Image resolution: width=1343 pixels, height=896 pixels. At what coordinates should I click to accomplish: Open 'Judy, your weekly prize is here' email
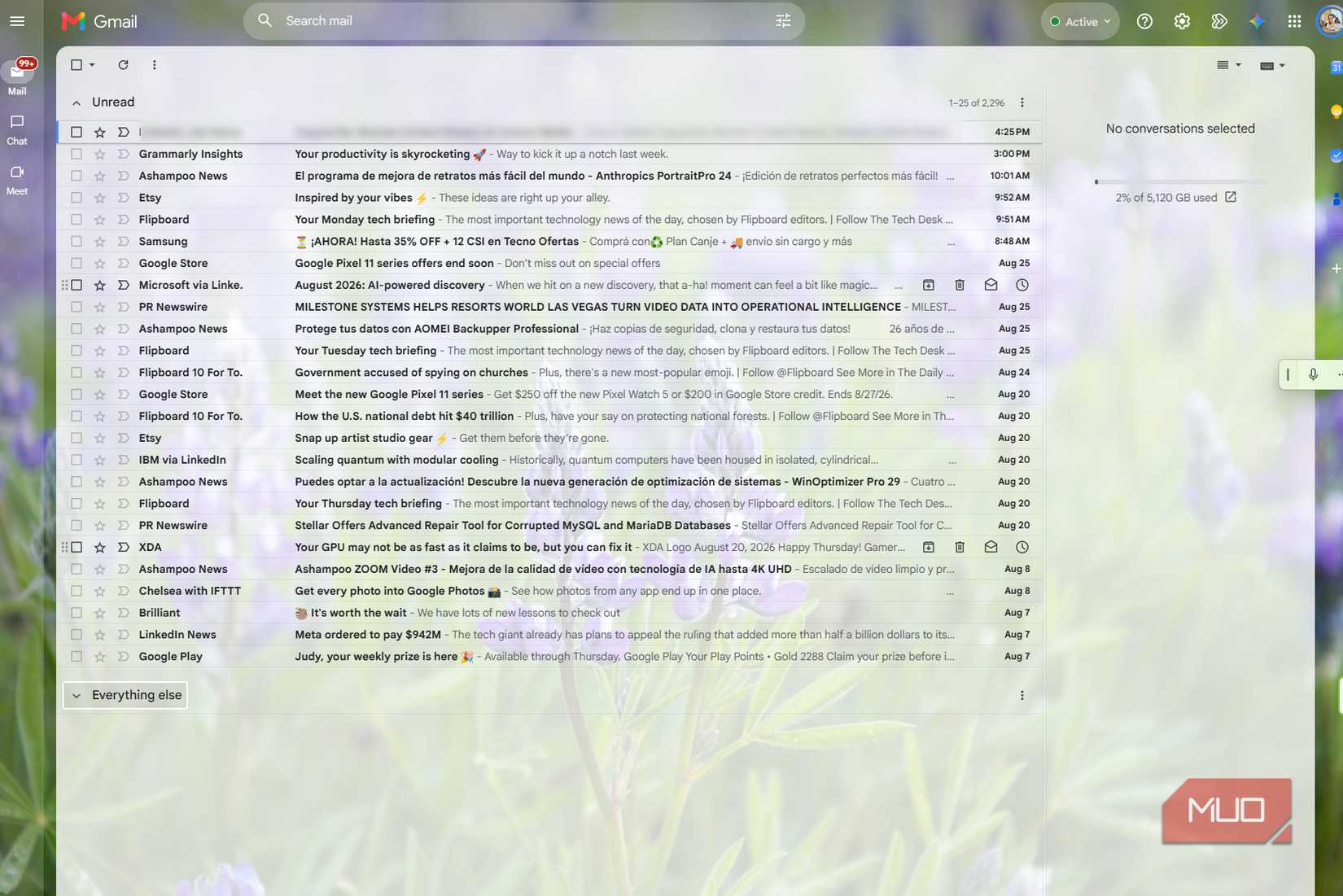point(549,657)
